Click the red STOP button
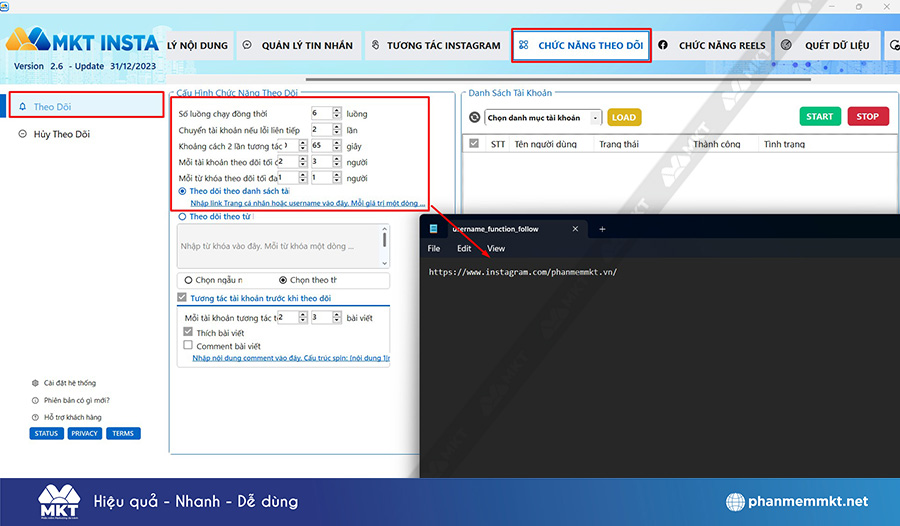Viewport: 900px width, 526px height. tap(867, 117)
